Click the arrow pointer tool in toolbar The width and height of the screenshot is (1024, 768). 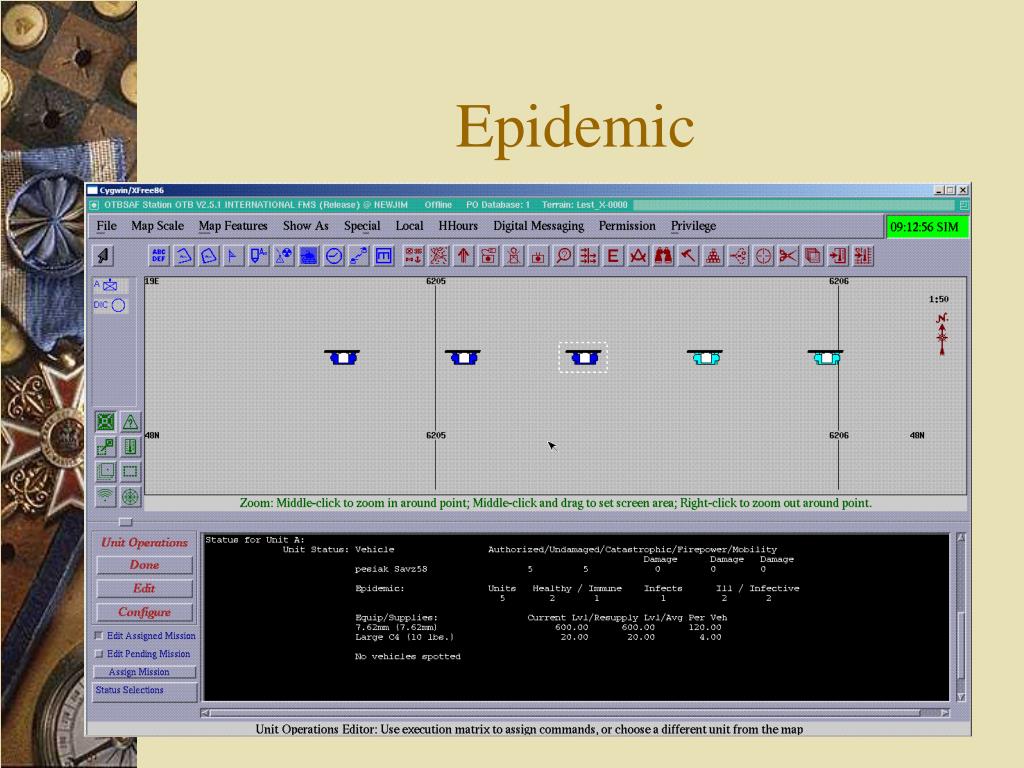104,255
